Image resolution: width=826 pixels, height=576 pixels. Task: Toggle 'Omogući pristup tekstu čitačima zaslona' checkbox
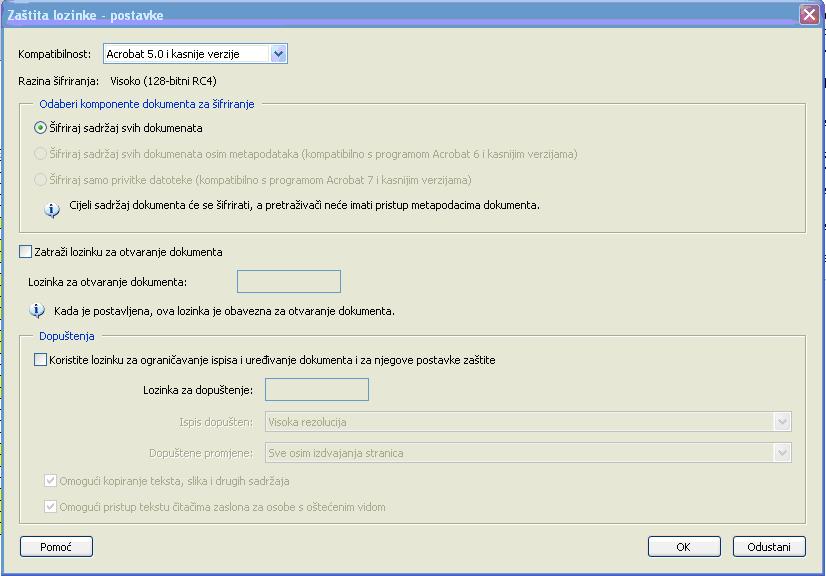(x=50, y=507)
